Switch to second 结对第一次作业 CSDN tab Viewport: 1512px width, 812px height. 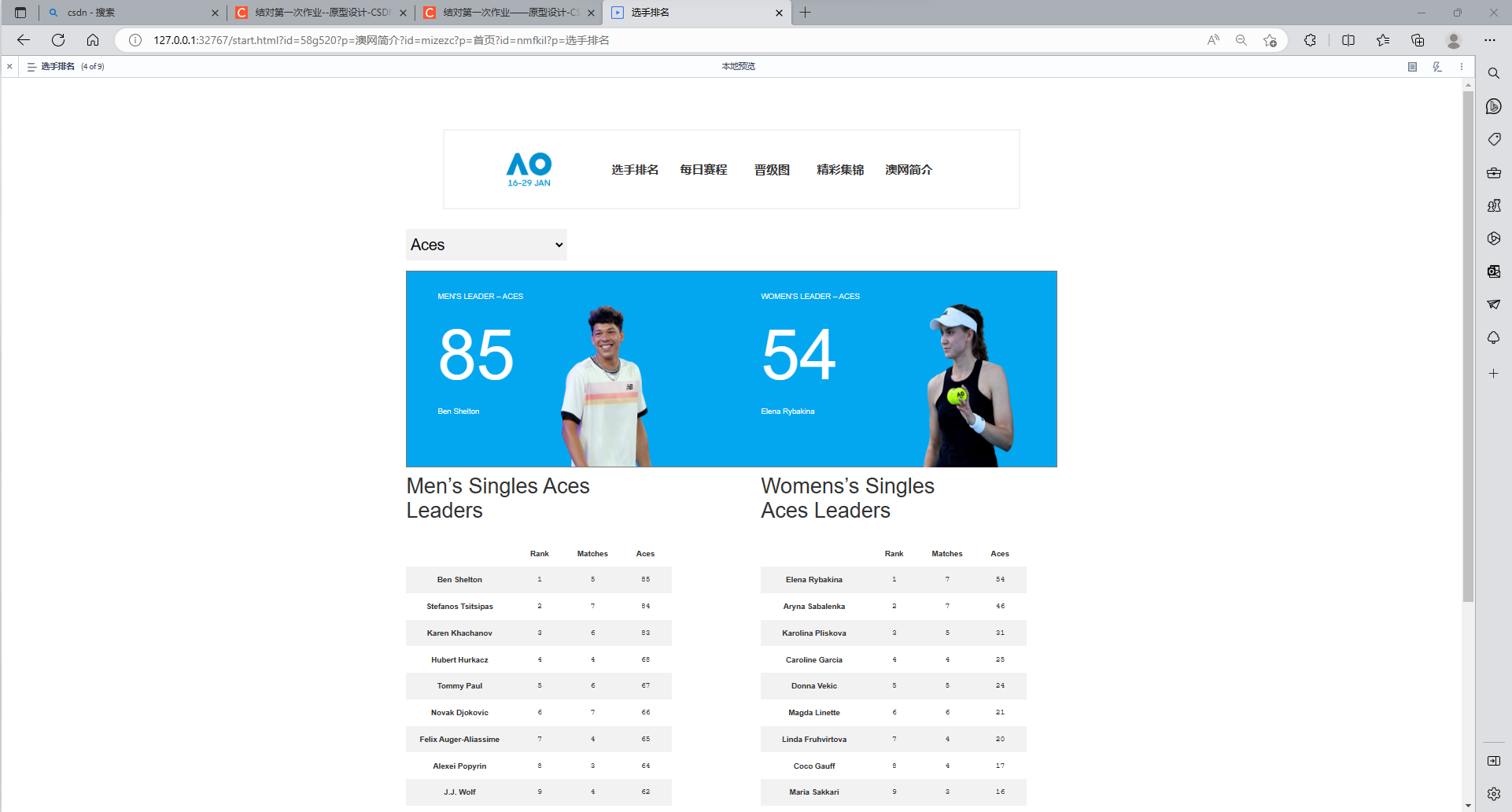click(509, 13)
